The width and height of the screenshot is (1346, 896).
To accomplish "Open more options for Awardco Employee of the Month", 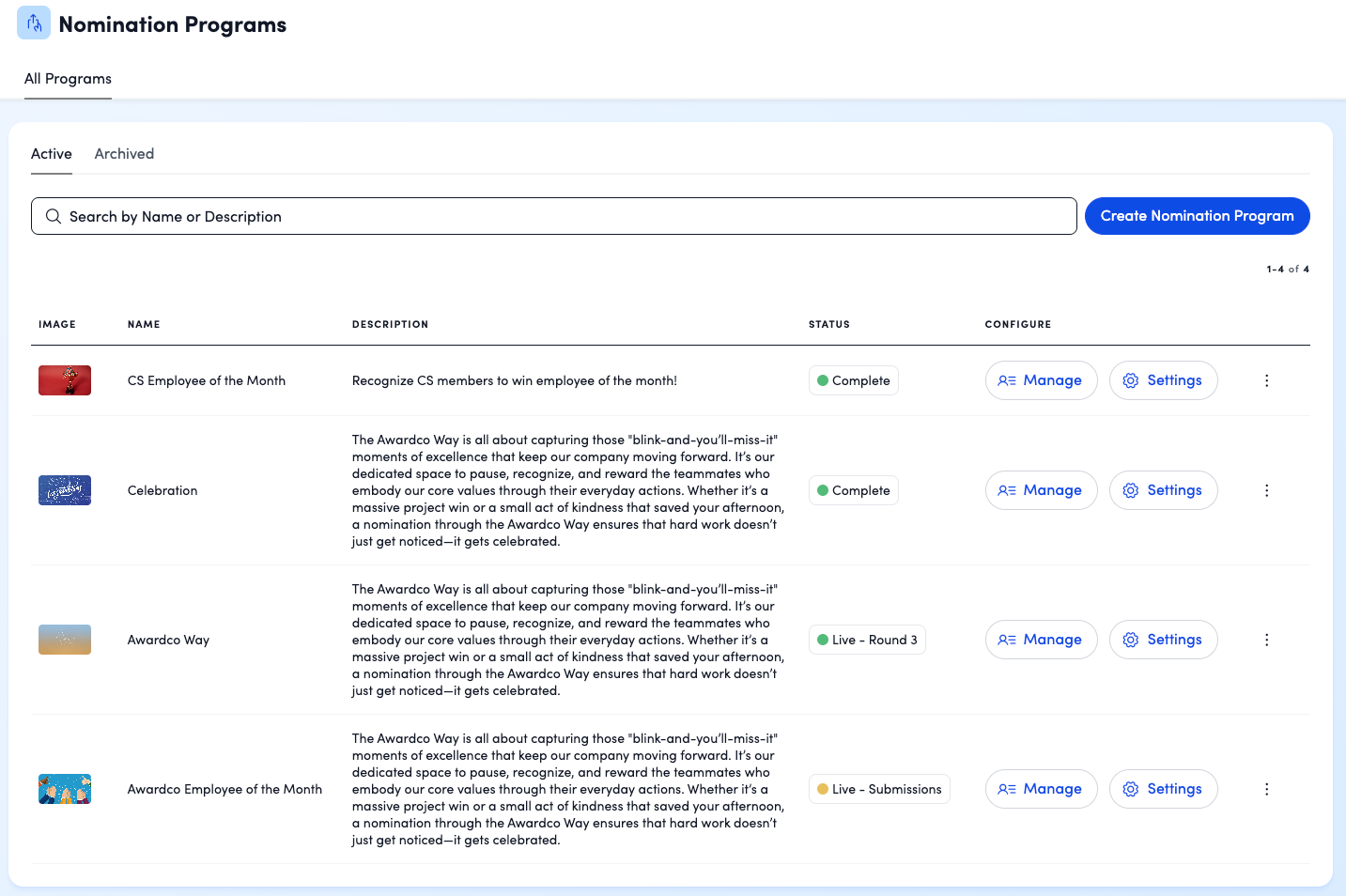I will 1266,789.
